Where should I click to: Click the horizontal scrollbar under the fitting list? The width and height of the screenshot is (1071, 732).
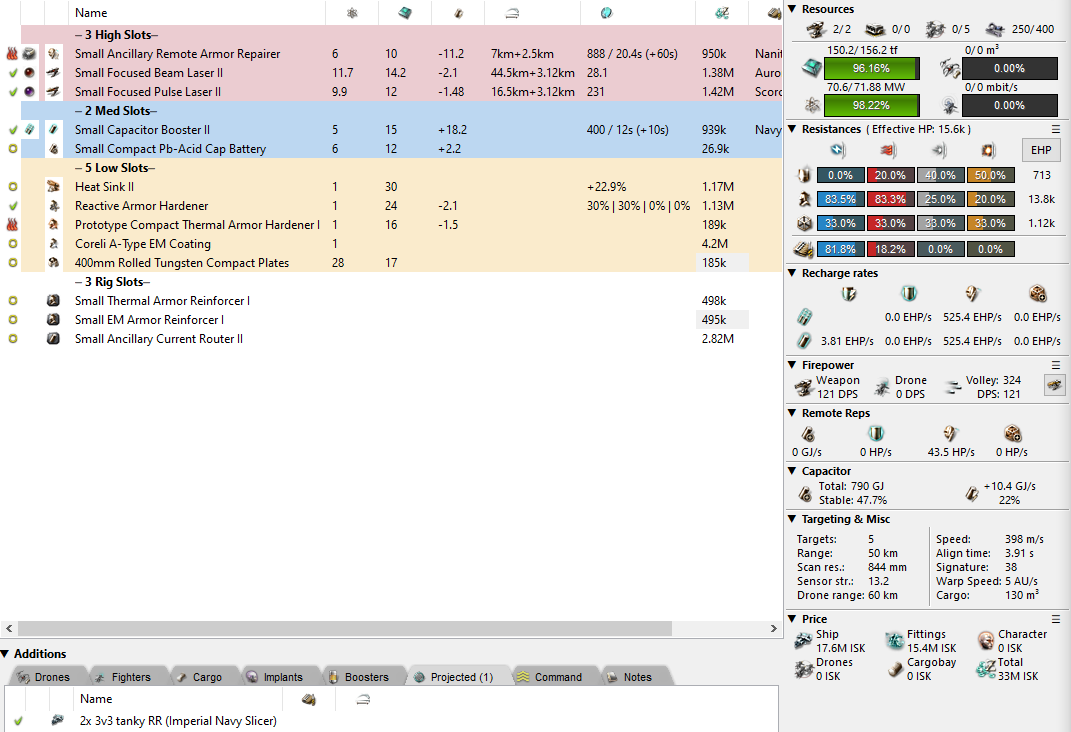390,629
